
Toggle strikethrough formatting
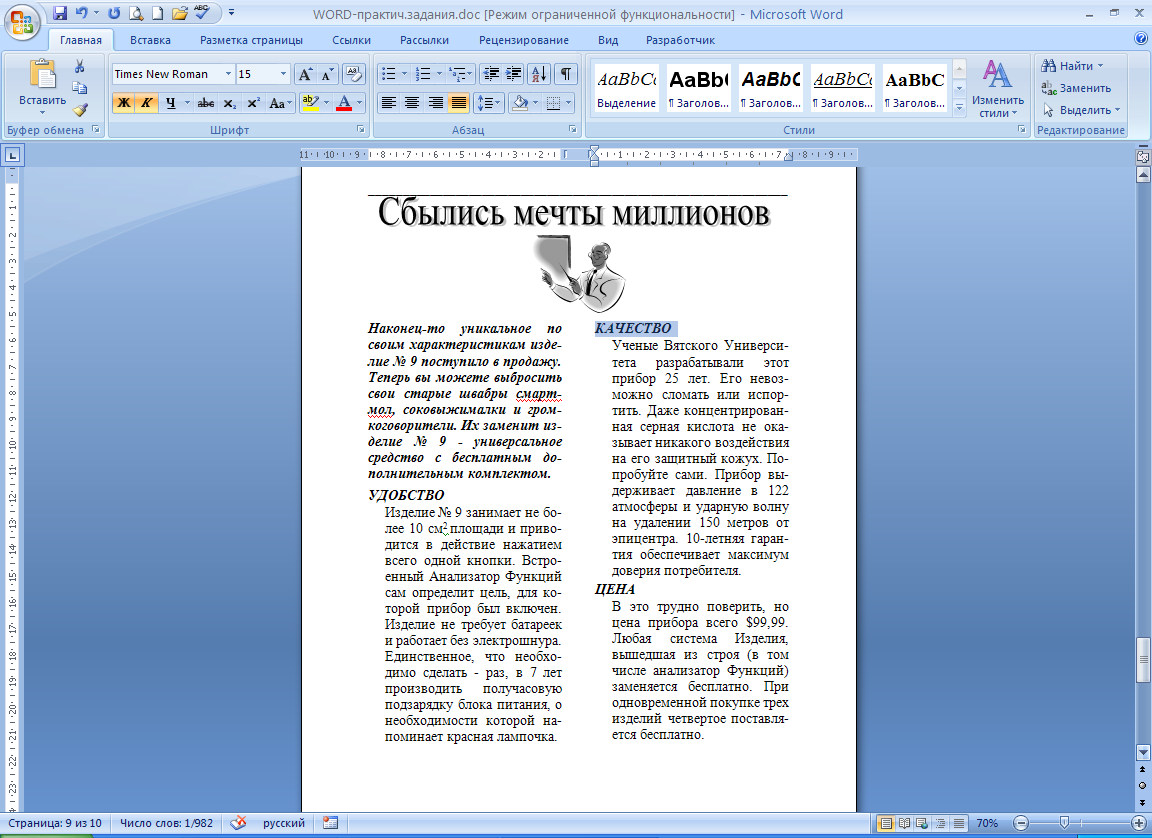click(206, 104)
